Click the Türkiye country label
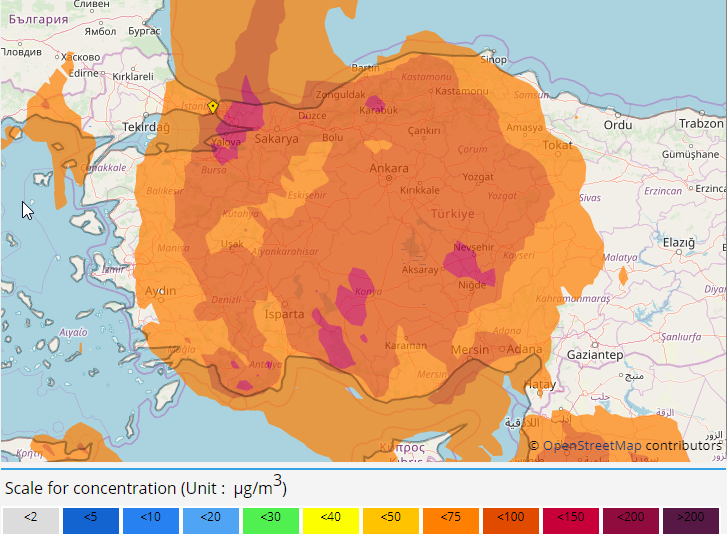 (453, 214)
